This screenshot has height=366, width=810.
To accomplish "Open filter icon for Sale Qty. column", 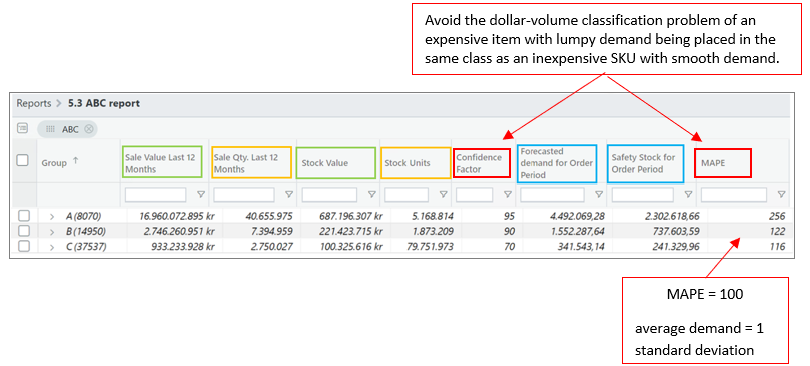I will 289,195.
